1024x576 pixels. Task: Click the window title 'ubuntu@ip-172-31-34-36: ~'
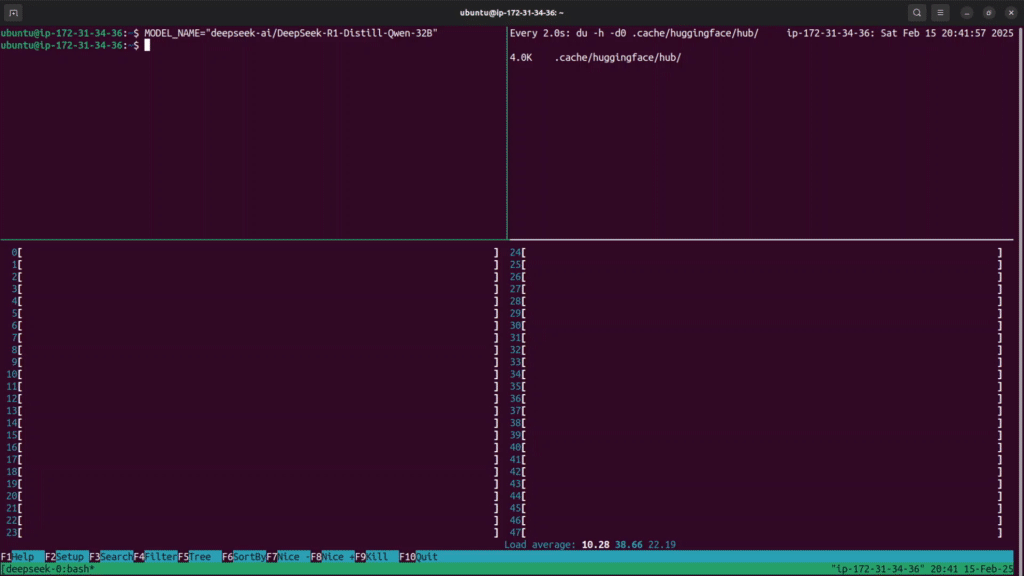tap(511, 12)
